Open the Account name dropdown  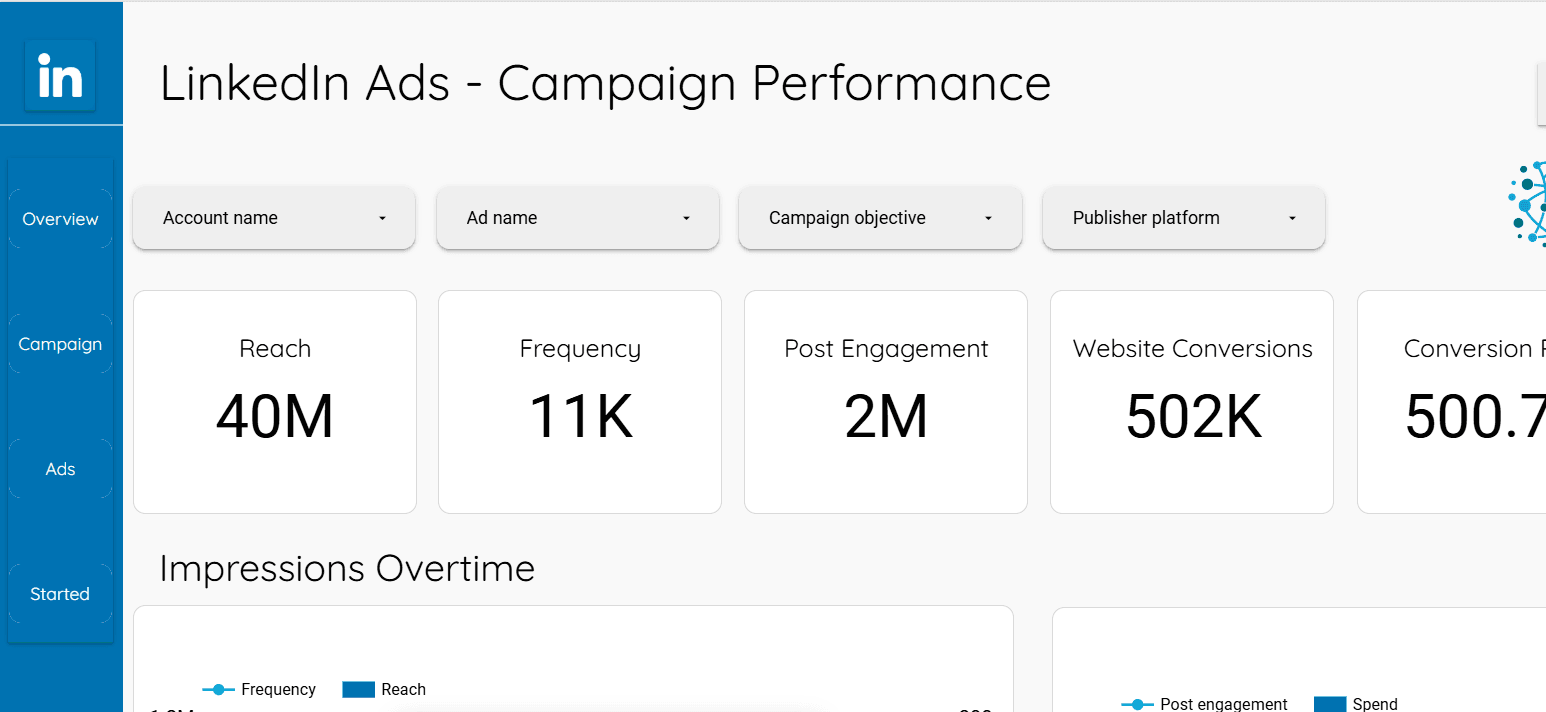pos(274,218)
